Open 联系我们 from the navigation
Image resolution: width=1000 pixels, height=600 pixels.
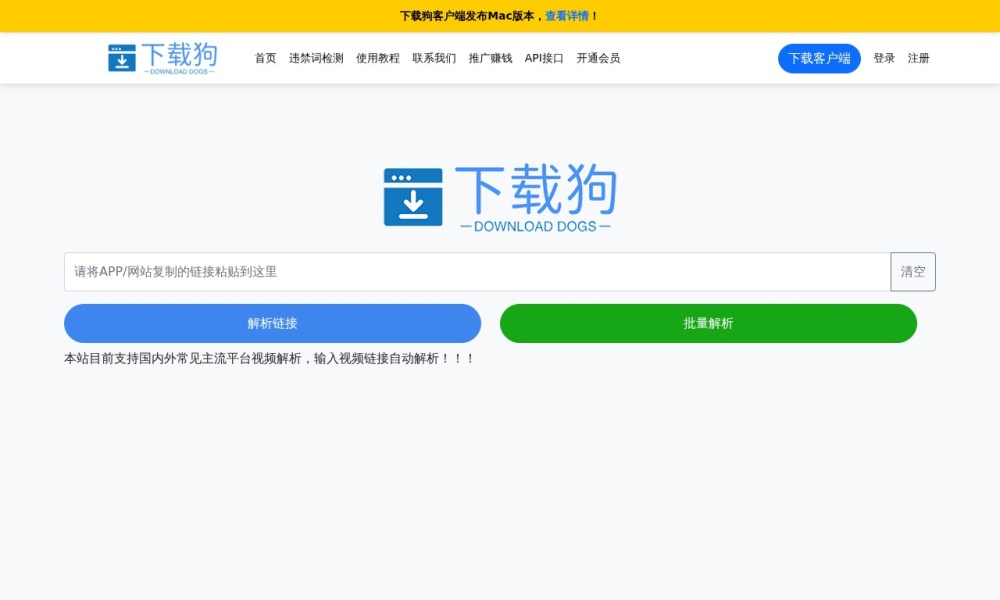point(434,58)
